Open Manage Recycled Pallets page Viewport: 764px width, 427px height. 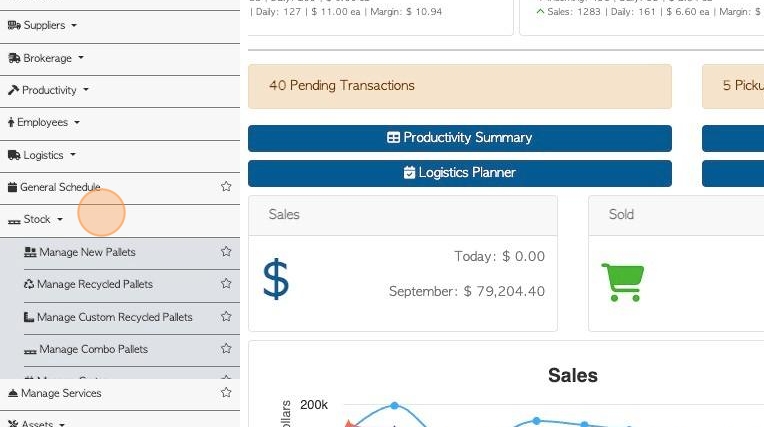coord(88,284)
